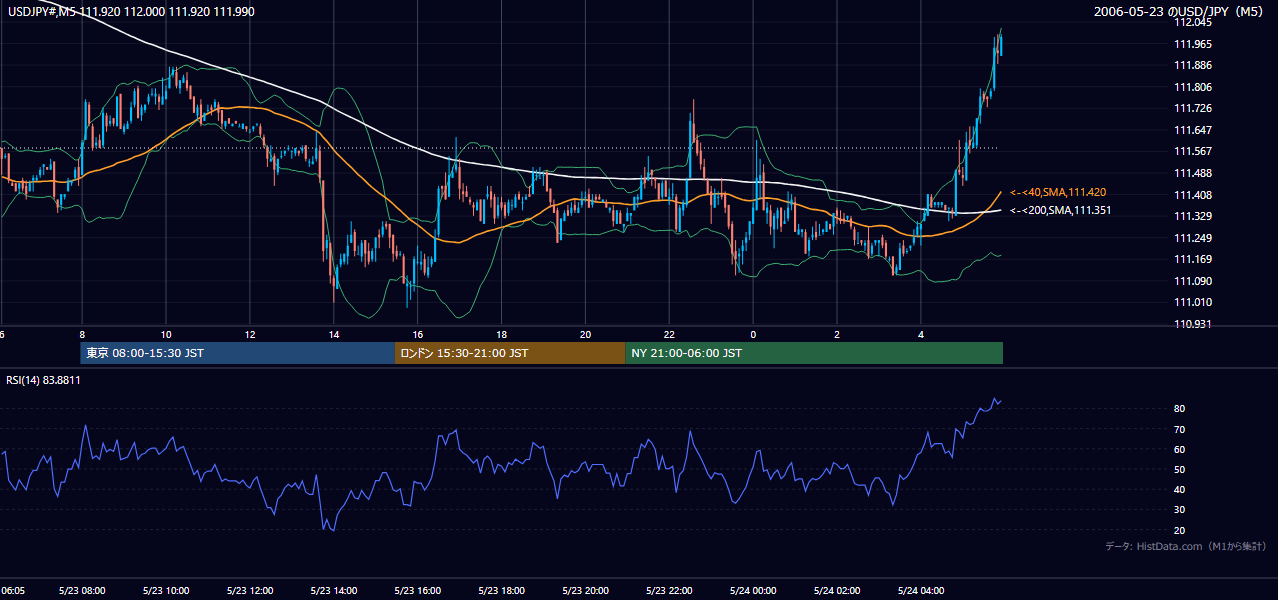Click the 200 SMA 111.351 label
The width and height of the screenshot is (1278, 600).
click(x=1060, y=211)
